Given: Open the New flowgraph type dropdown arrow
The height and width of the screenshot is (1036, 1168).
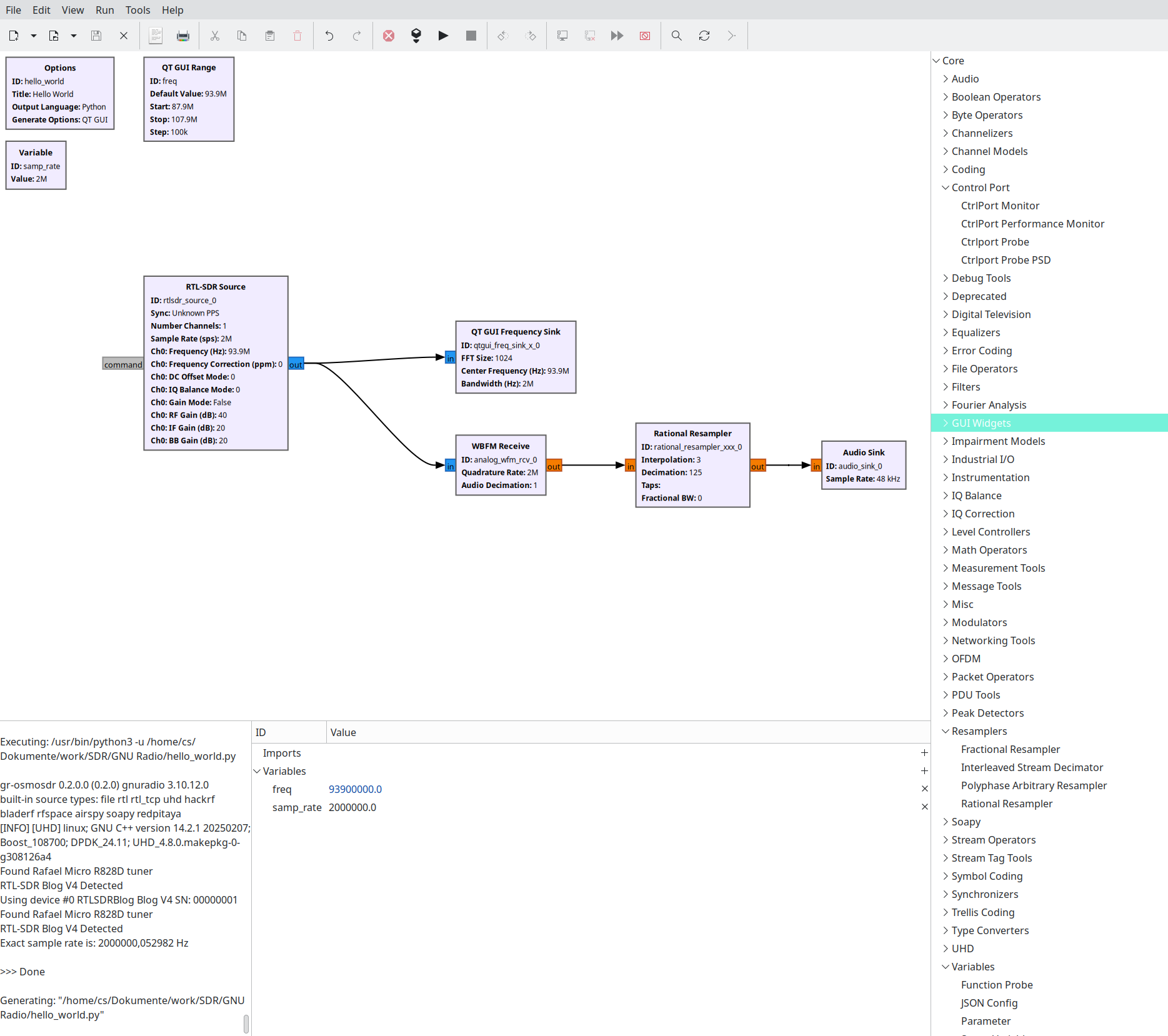Looking at the screenshot, I should point(34,36).
